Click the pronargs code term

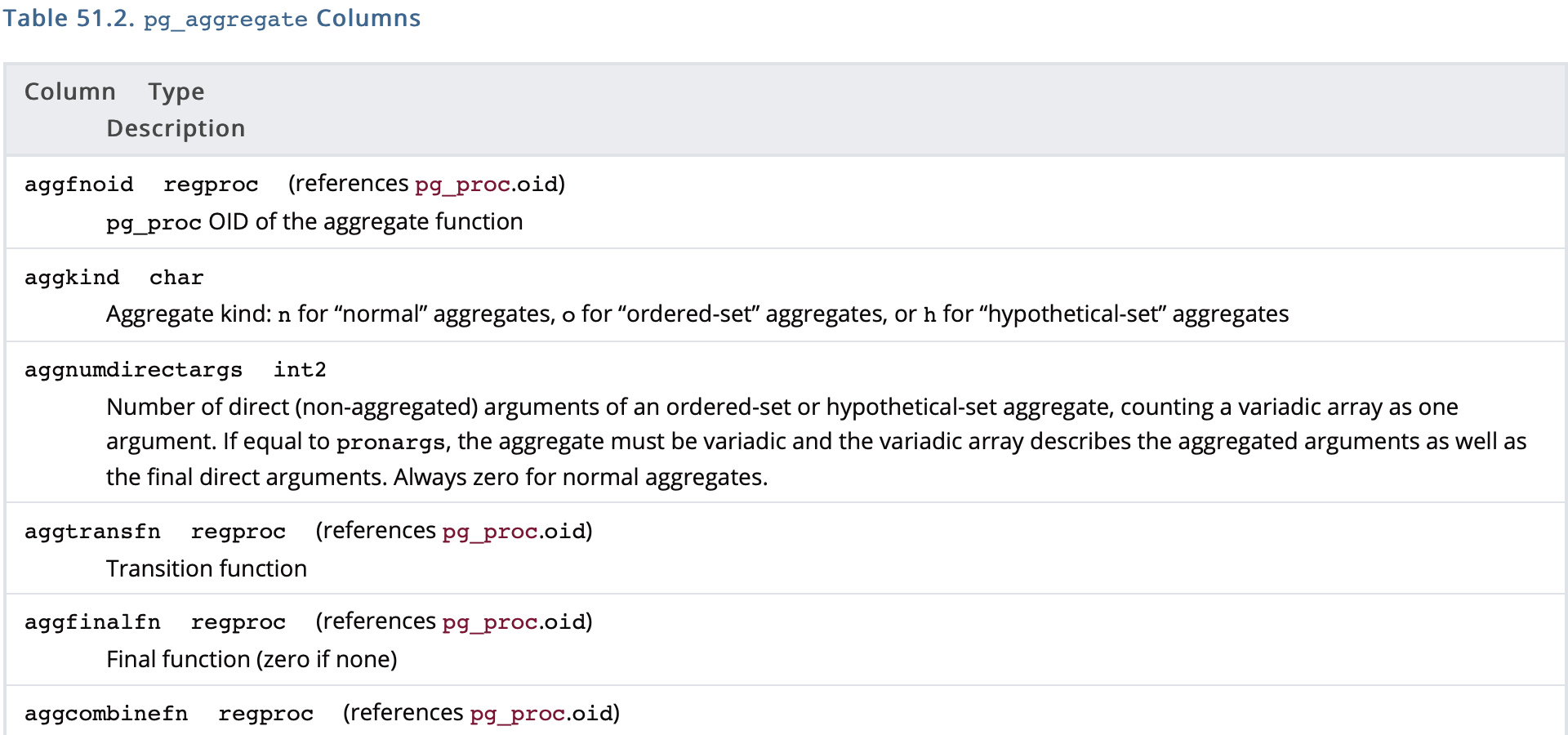[x=390, y=443]
